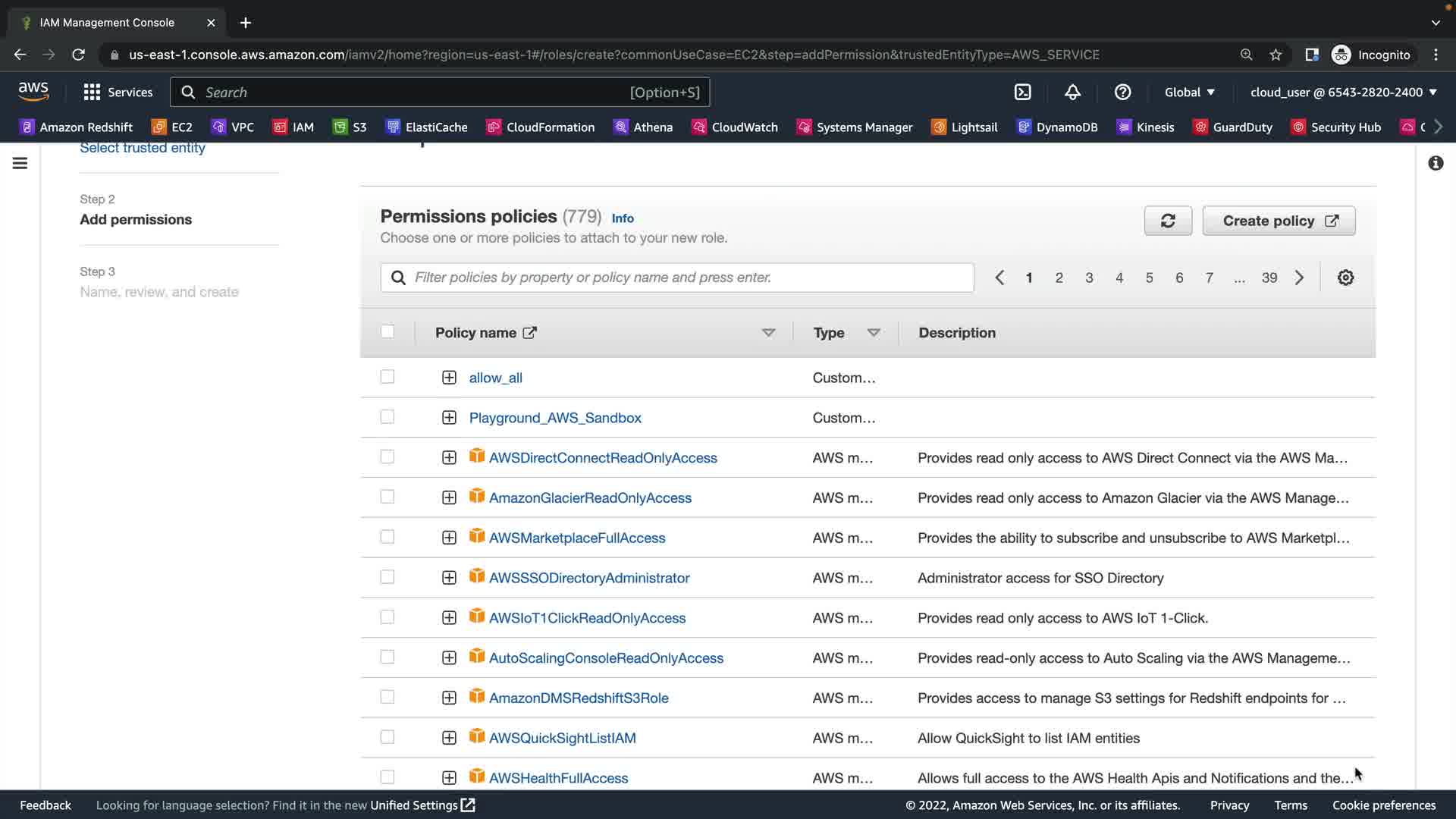This screenshot has height=819, width=1456.
Task: Refresh the permissions policies list
Action: tap(1168, 221)
